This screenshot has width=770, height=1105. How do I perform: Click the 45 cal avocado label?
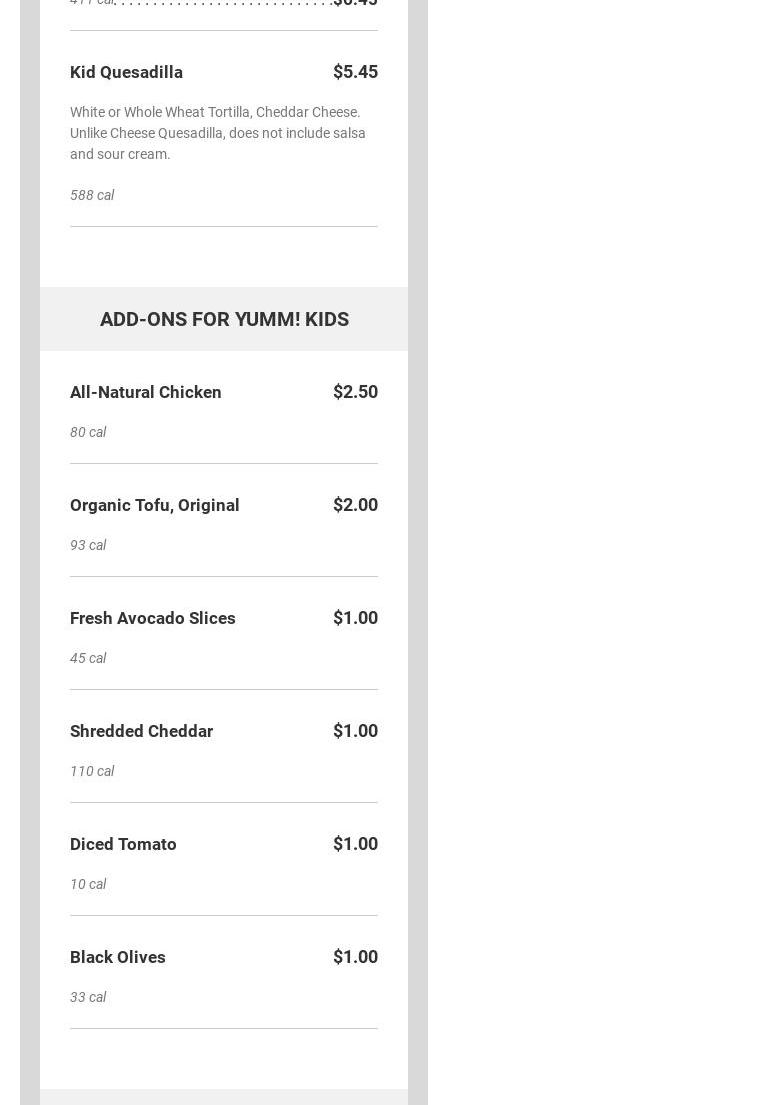[88, 658]
